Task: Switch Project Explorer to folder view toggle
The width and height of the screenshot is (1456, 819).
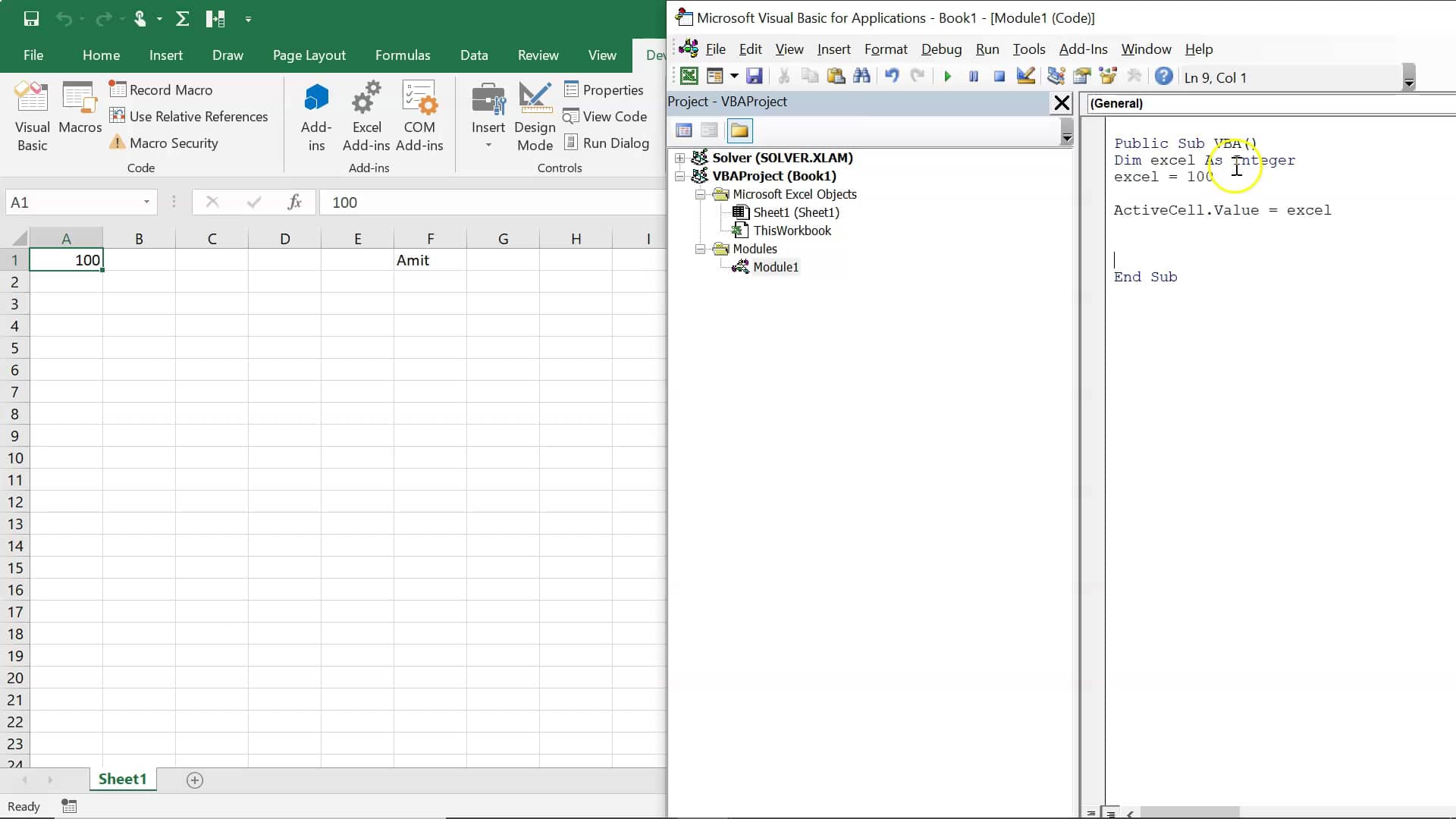Action: [740, 130]
